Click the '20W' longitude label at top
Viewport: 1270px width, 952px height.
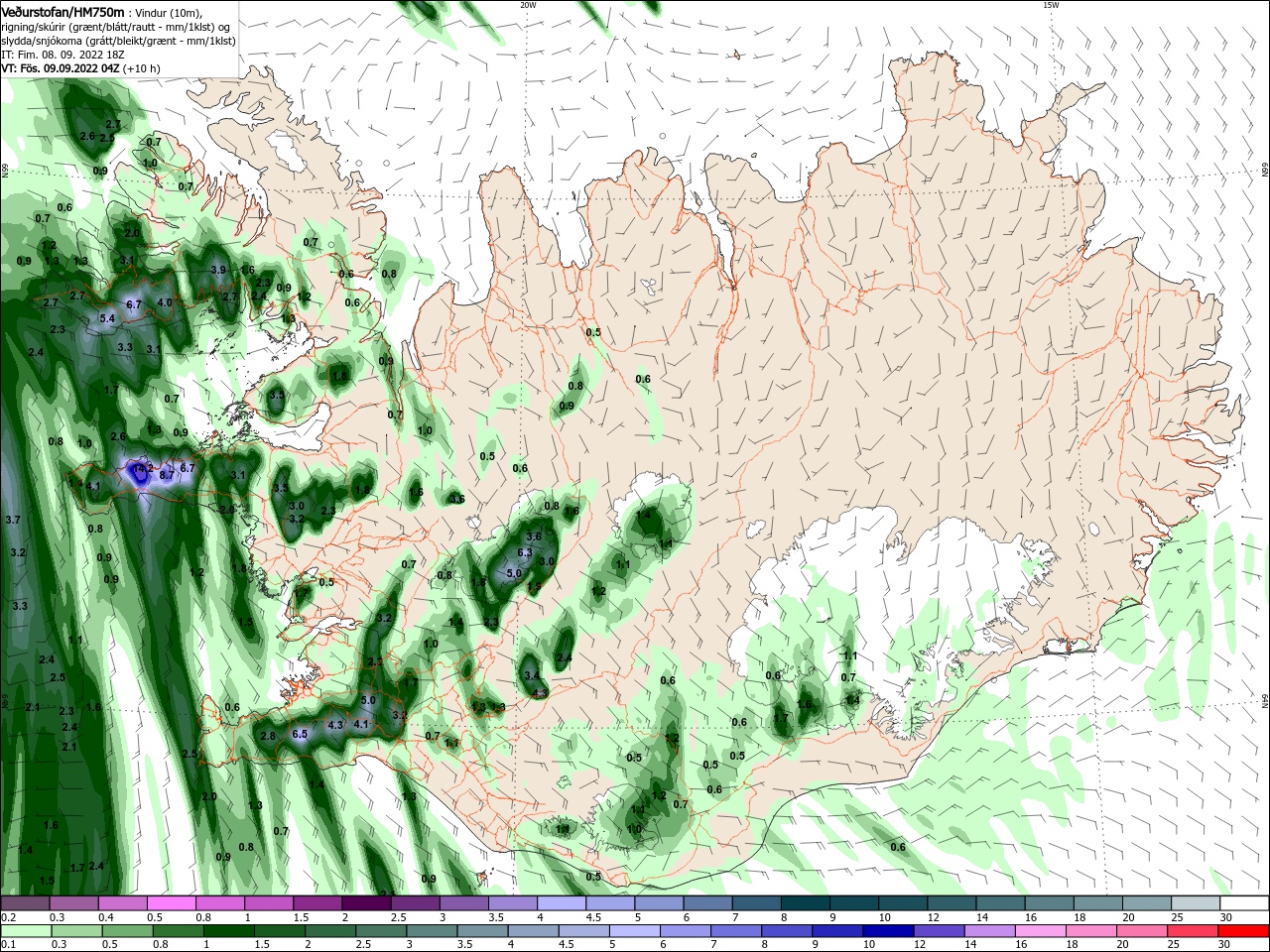[528, 5]
